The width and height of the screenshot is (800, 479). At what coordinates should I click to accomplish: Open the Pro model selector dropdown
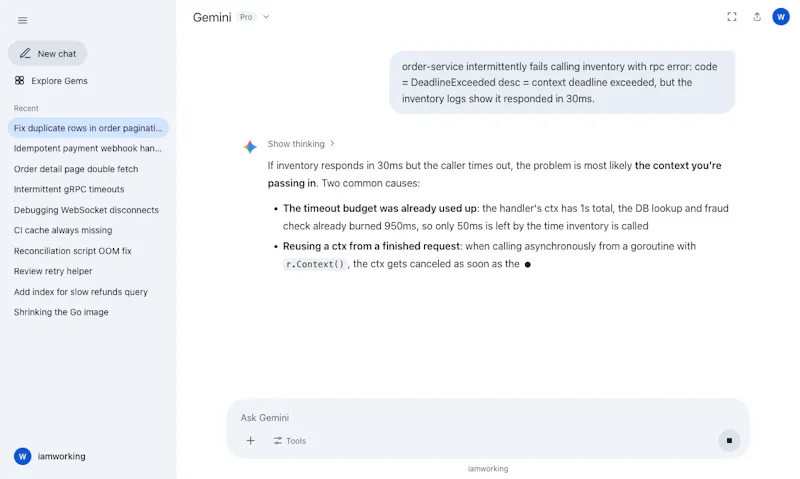(x=266, y=17)
